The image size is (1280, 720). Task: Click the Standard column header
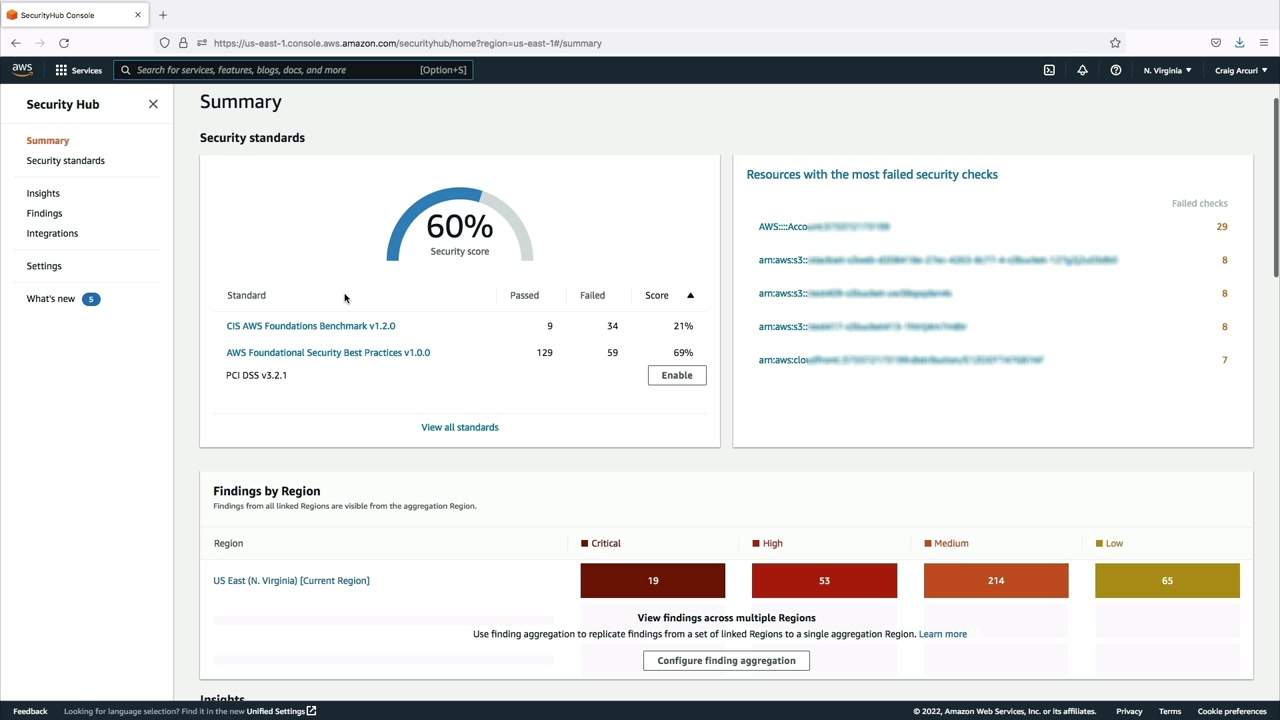(x=246, y=295)
